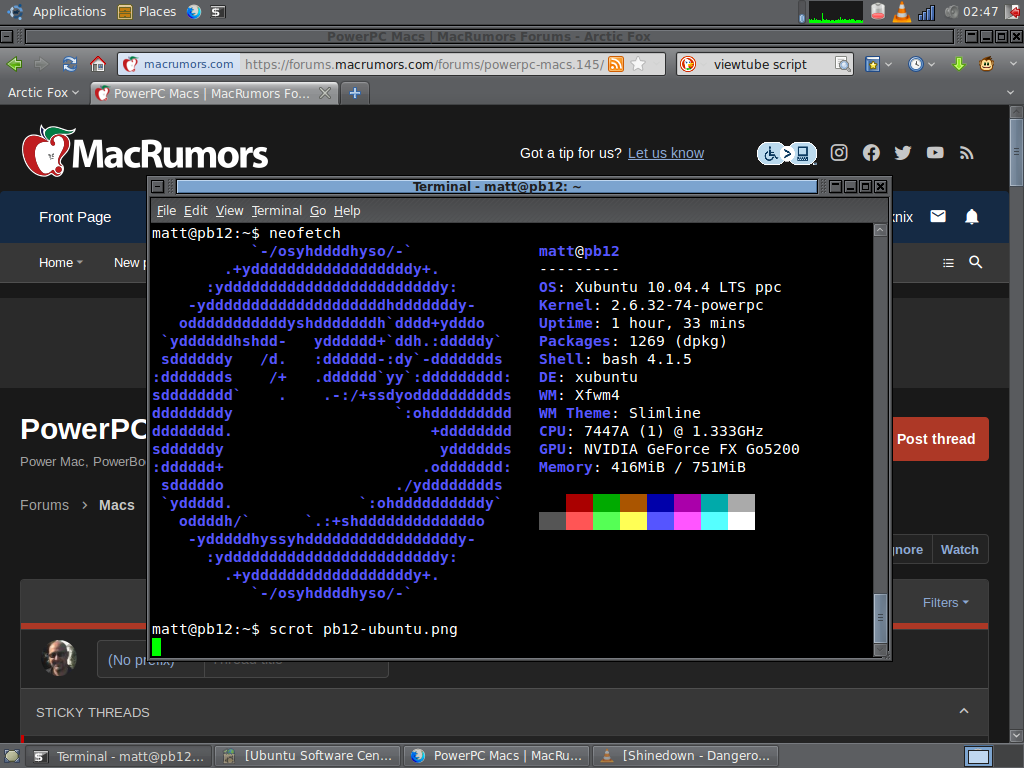Click the Greasemonkey monkey icon
The width and height of the screenshot is (1024, 768).
(x=986, y=64)
